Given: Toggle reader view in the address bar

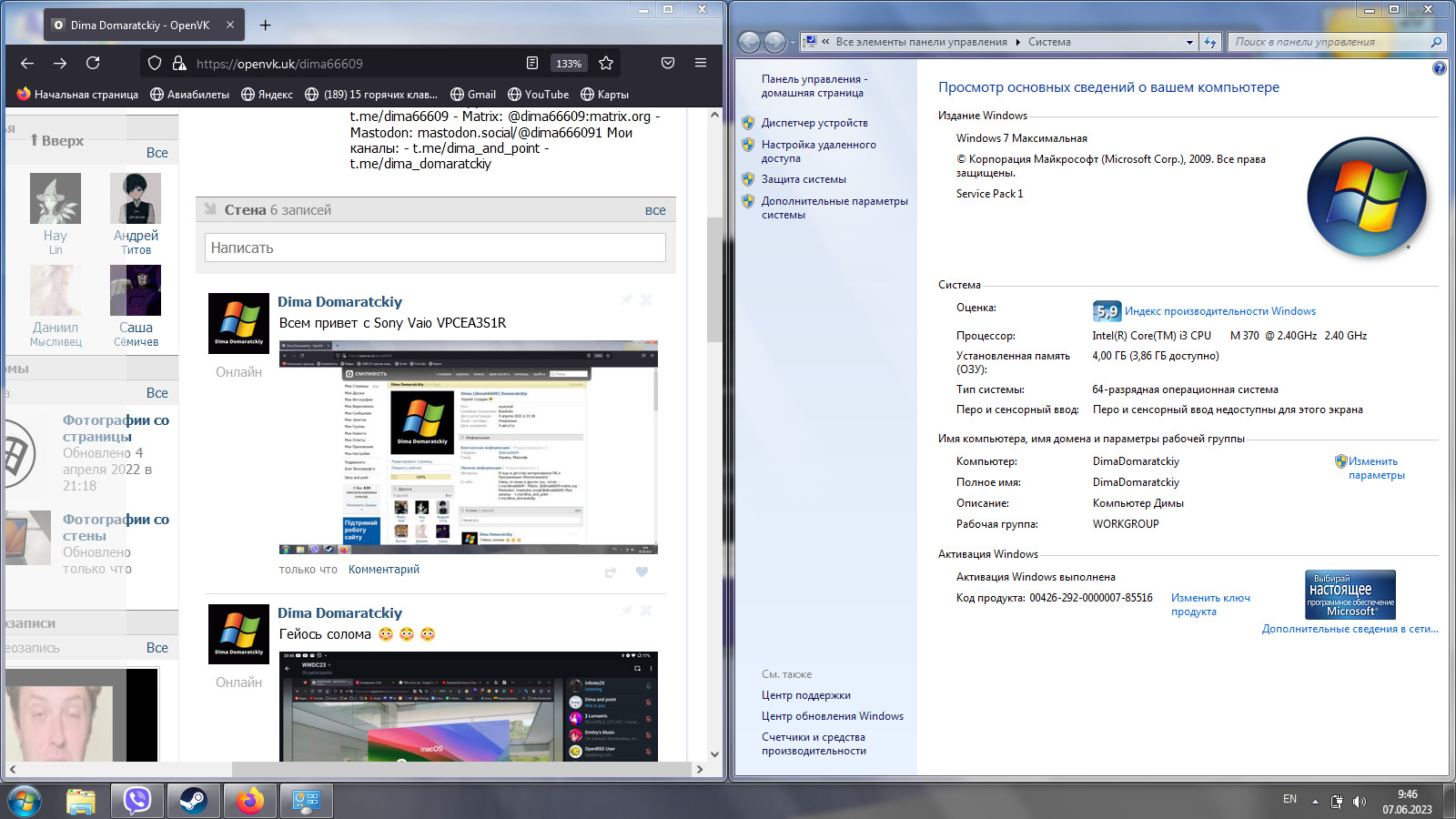Looking at the screenshot, I should pyautogui.click(x=532, y=63).
